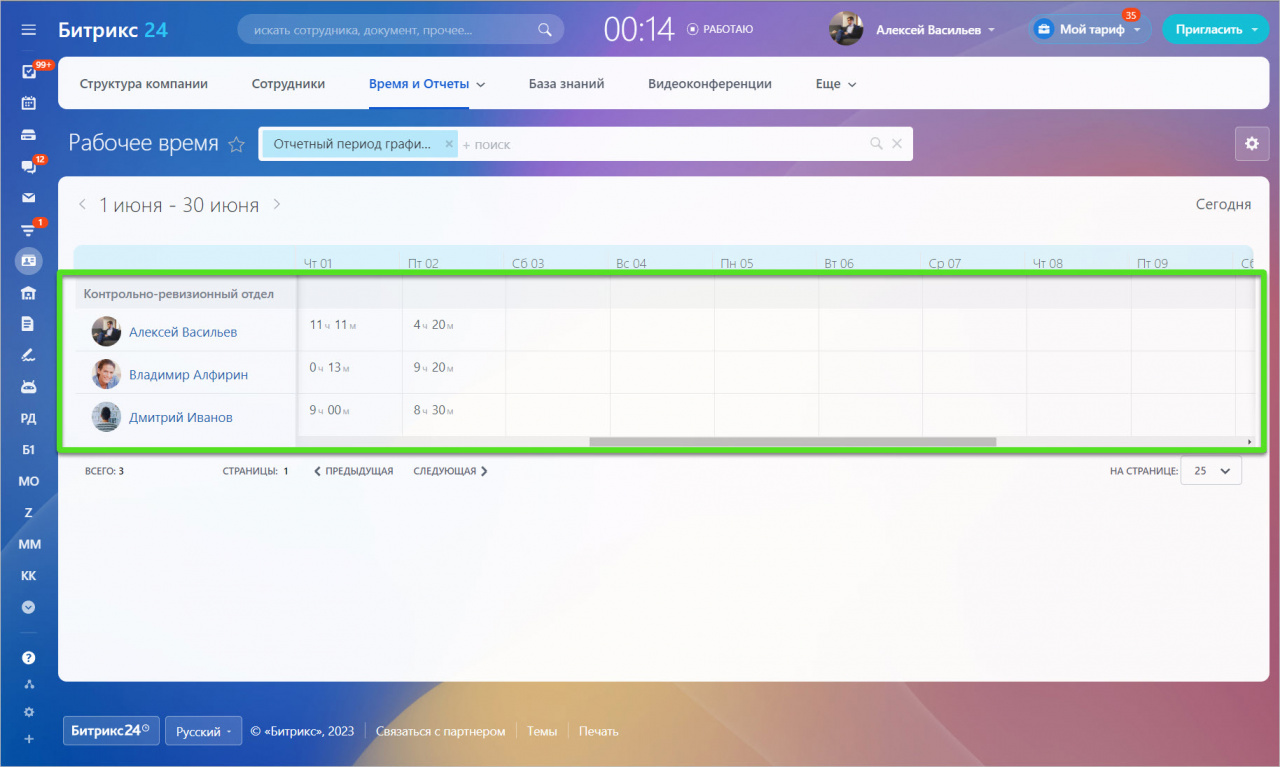Open the Б1 sidebar shortcut
Image resolution: width=1280 pixels, height=767 pixels.
pyautogui.click(x=28, y=450)
